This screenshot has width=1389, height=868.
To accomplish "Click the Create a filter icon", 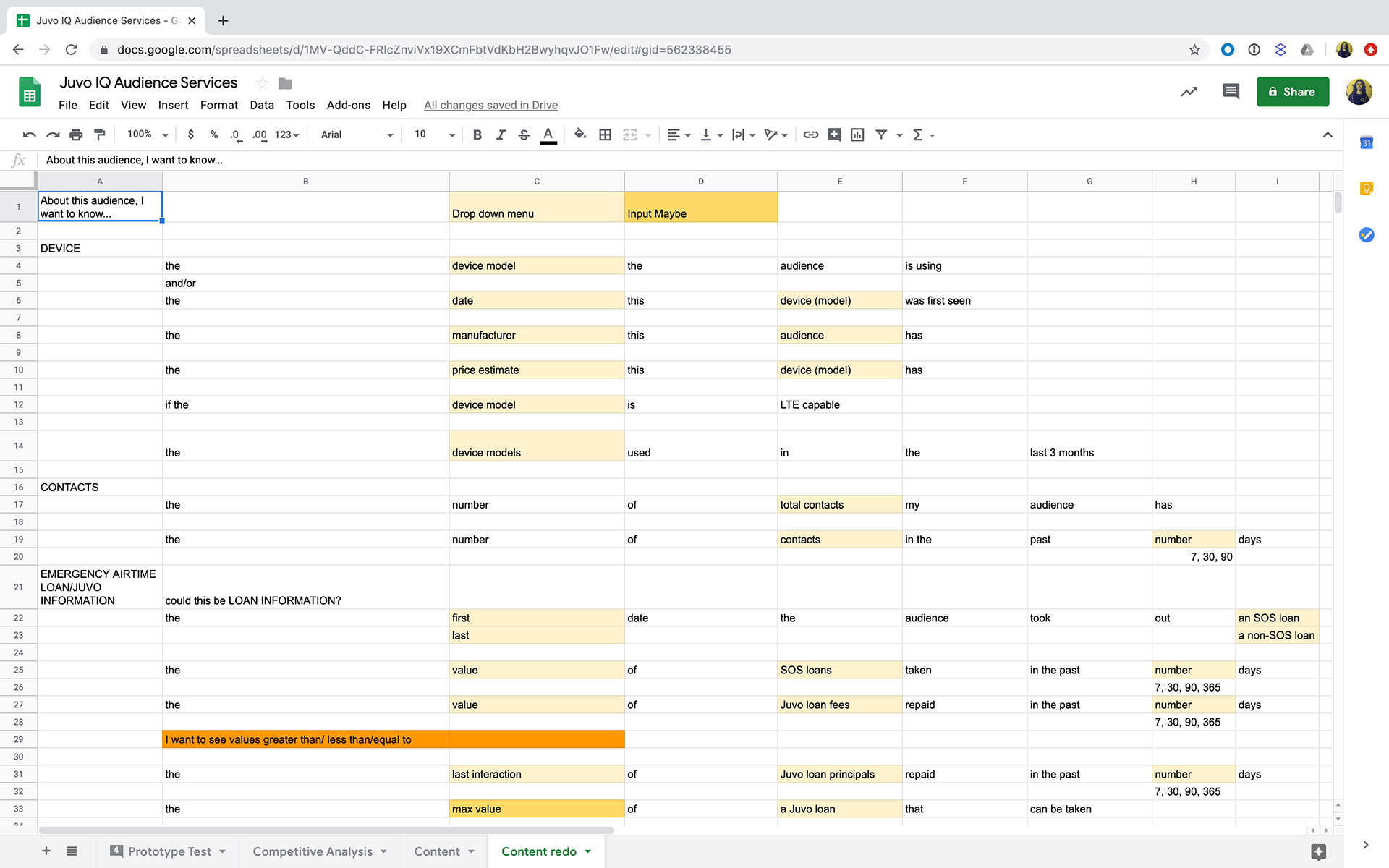I will click(x=881, y=135).
